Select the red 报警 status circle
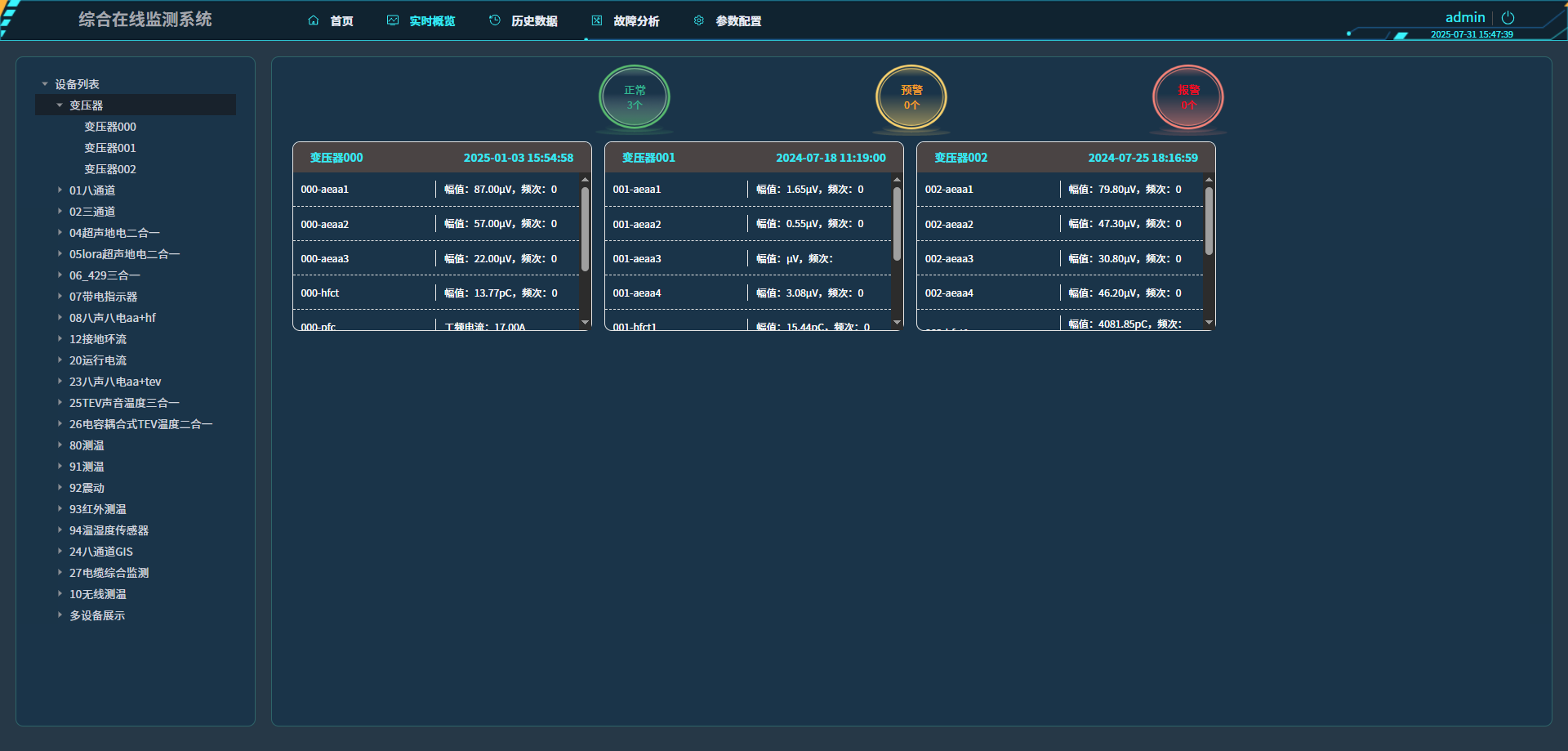The height and width of the screenshot is (751, 1568). [1188, 97]
